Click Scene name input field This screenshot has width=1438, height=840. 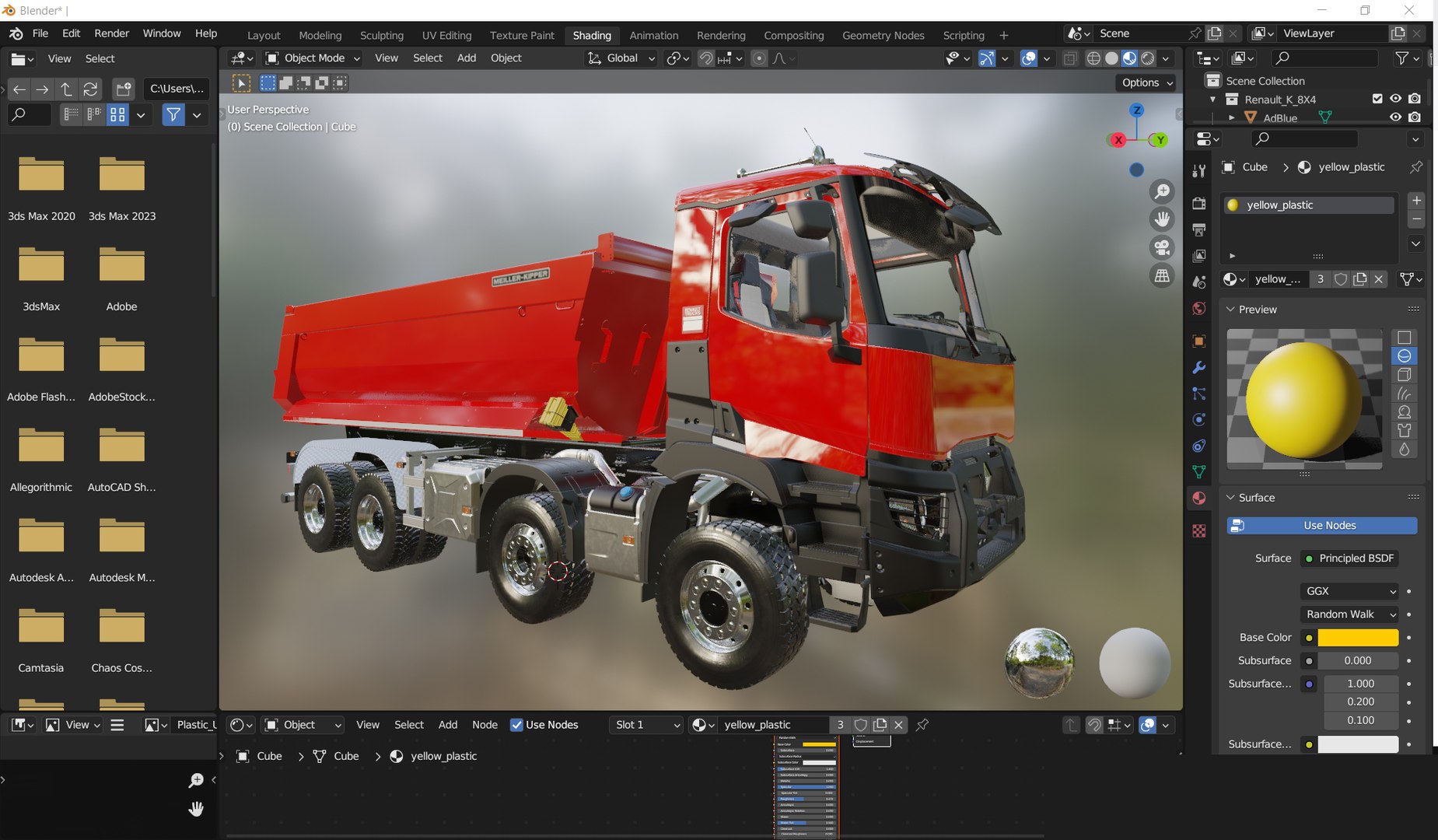pos(1139,33)
